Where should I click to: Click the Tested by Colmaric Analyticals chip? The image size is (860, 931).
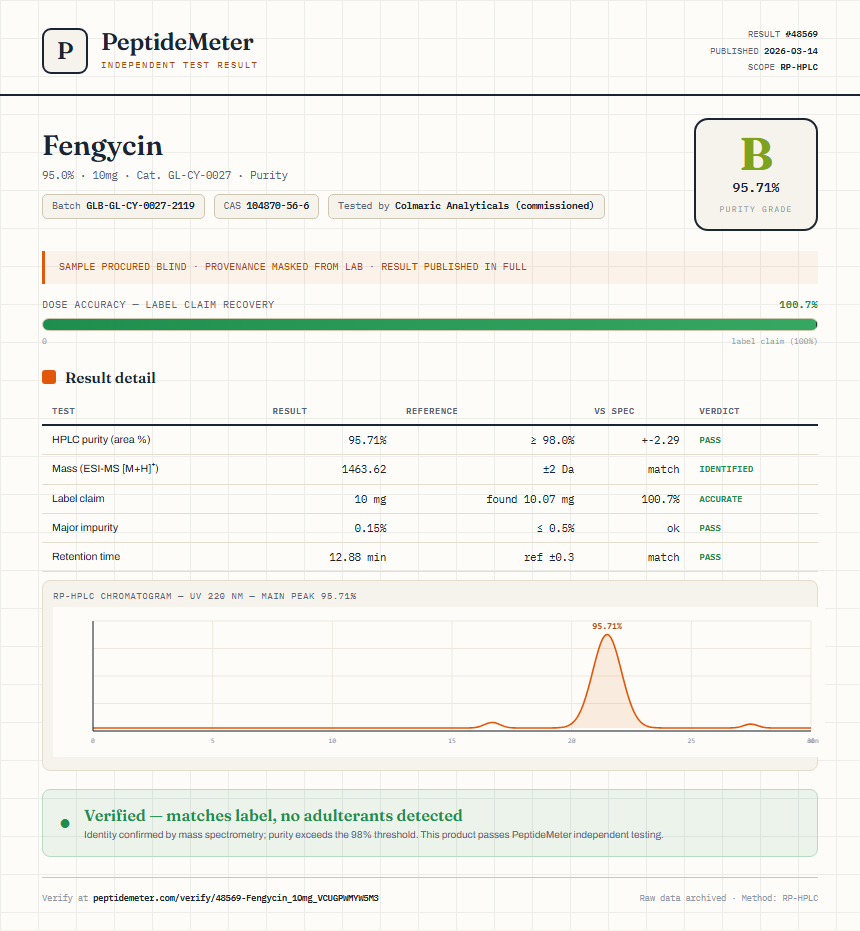[466, 206]
